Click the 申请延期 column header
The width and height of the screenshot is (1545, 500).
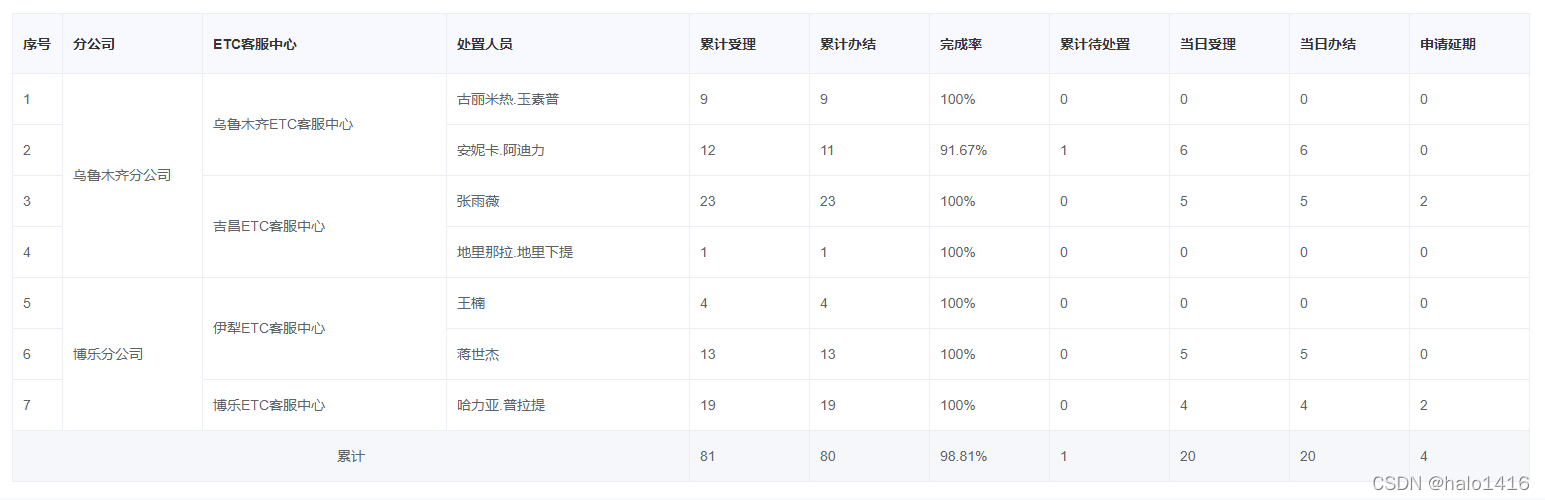point(1469,44)
